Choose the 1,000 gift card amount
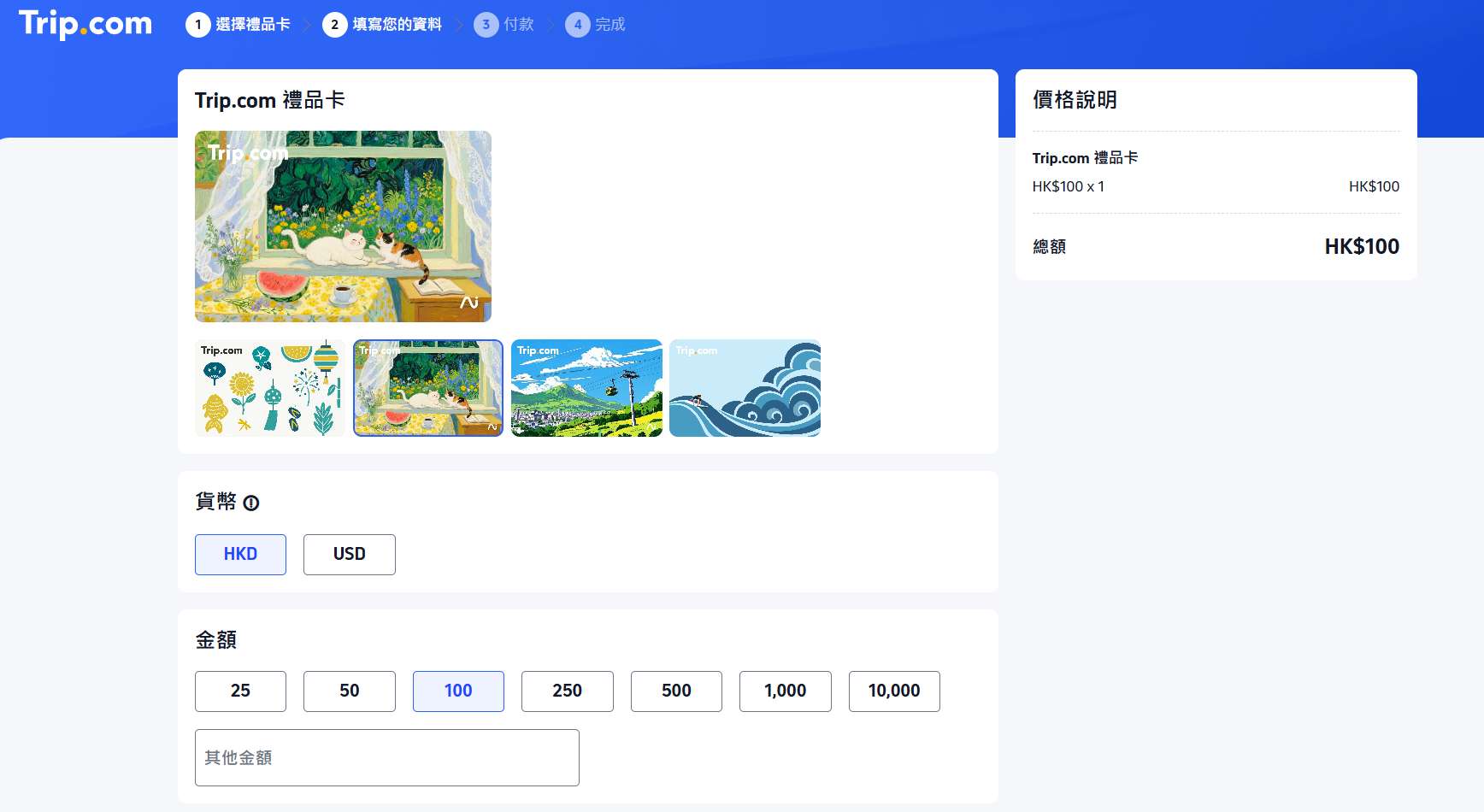Viewport: 1484px width, 812px height. point(785,691)
